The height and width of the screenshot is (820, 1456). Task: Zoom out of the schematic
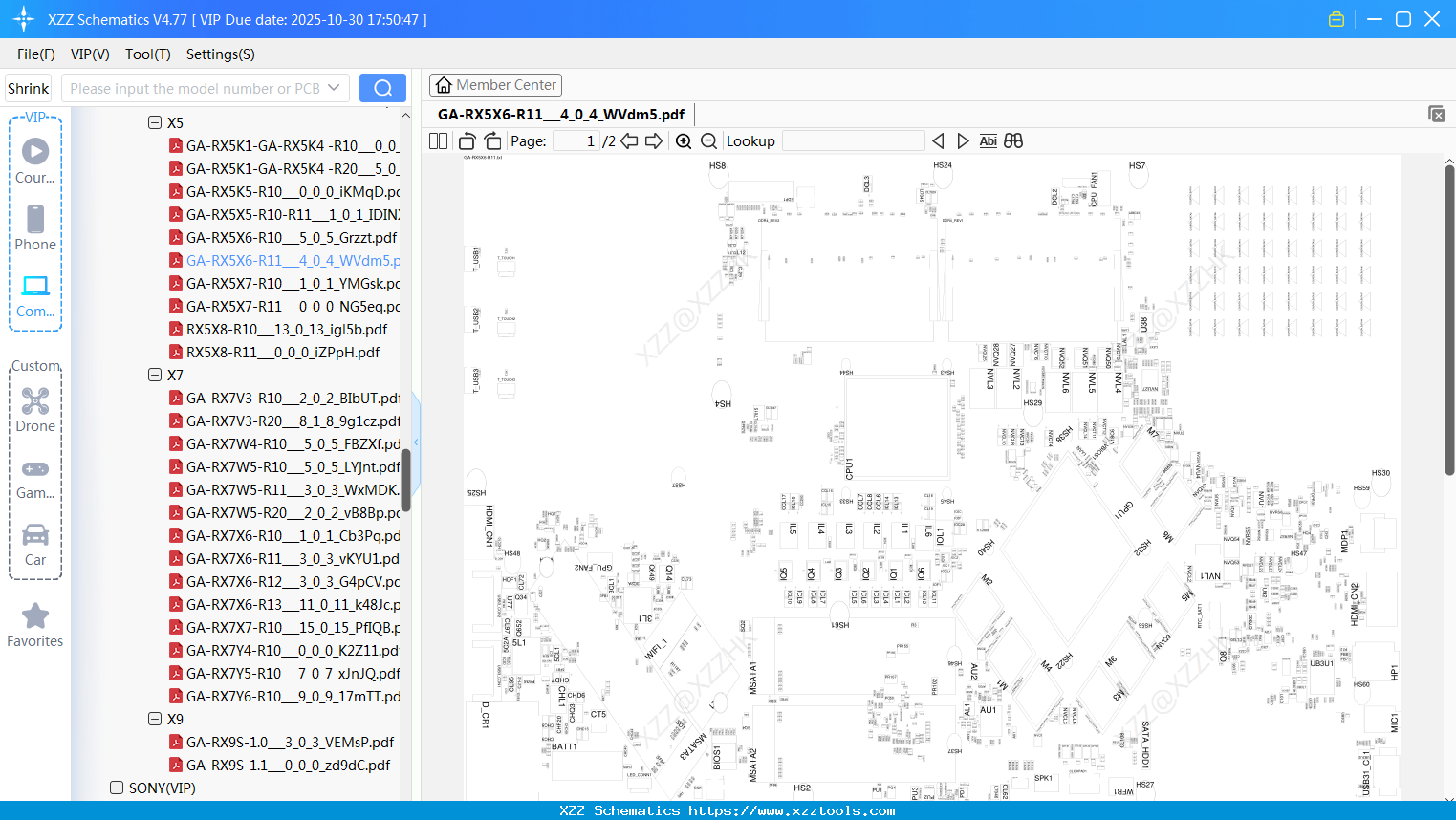(708, 140)
